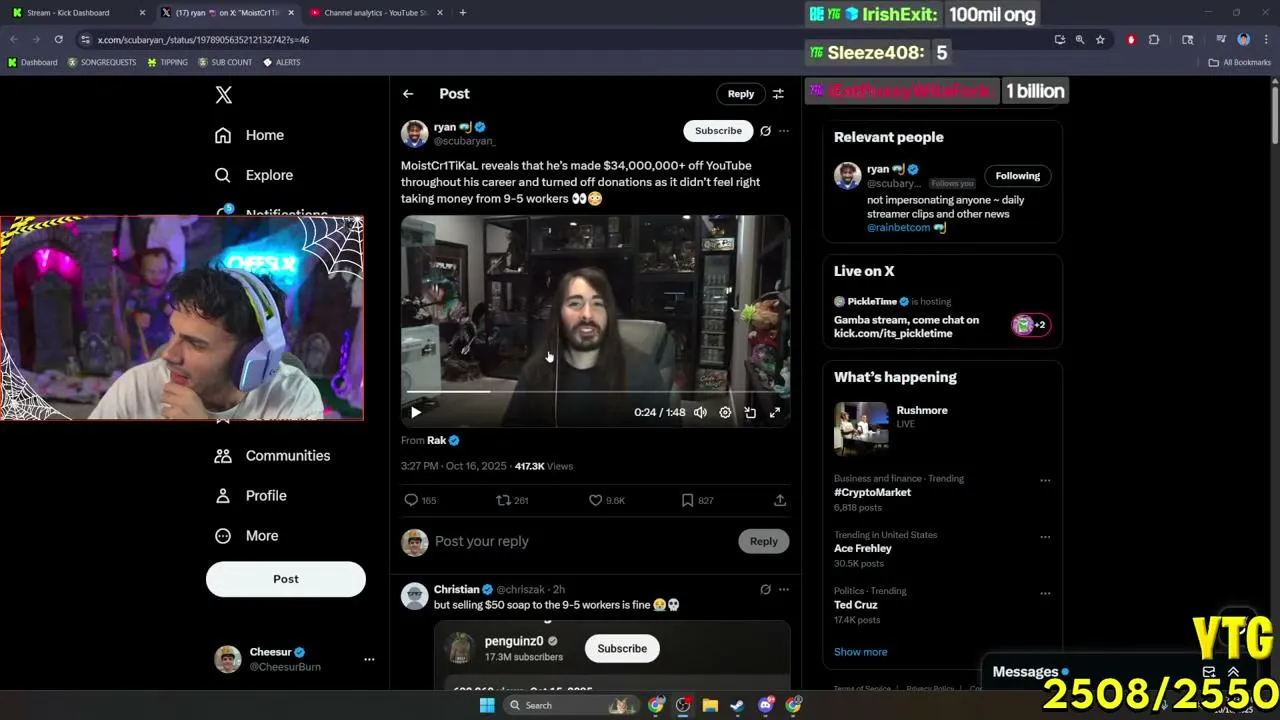Open the Rushmore live event thumbnail
The height and width of the screenshot is (720, 1280).
pyautogui.click(x=861, y=428)
